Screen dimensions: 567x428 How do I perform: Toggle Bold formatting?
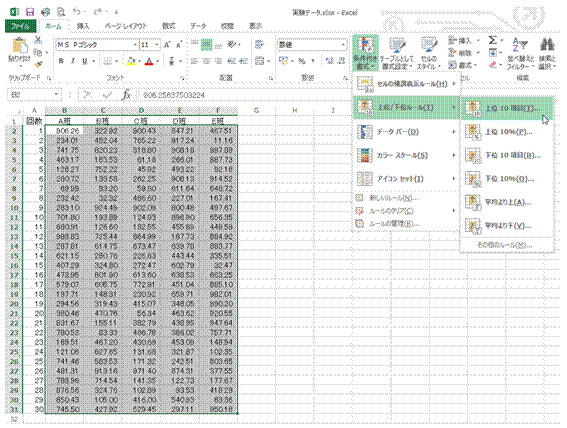[61, 61]
